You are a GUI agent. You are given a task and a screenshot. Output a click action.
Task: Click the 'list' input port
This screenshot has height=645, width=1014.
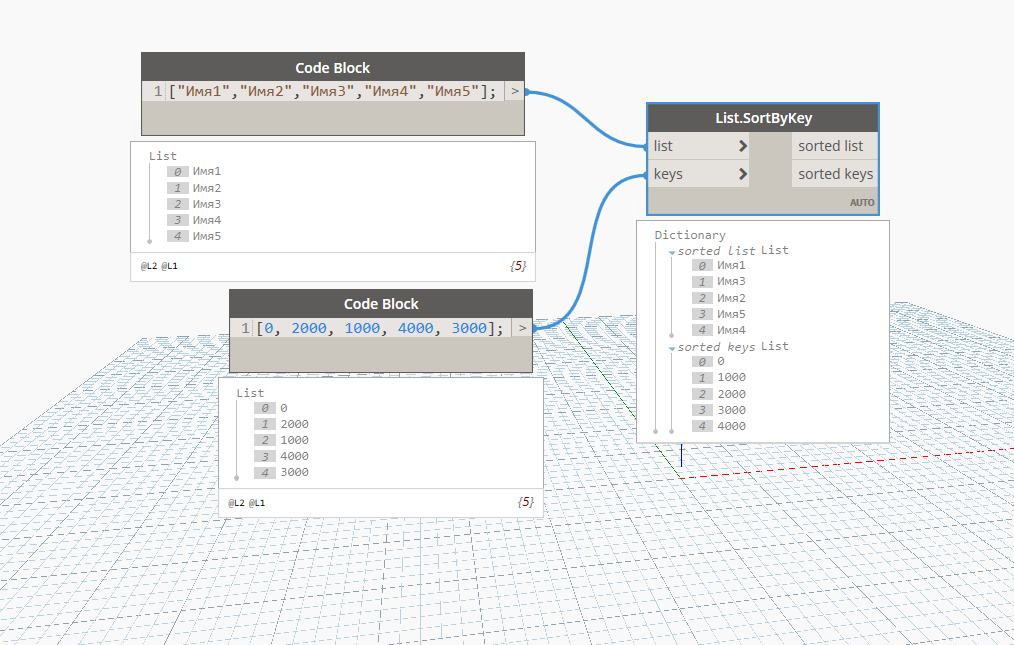pos(698,146)
